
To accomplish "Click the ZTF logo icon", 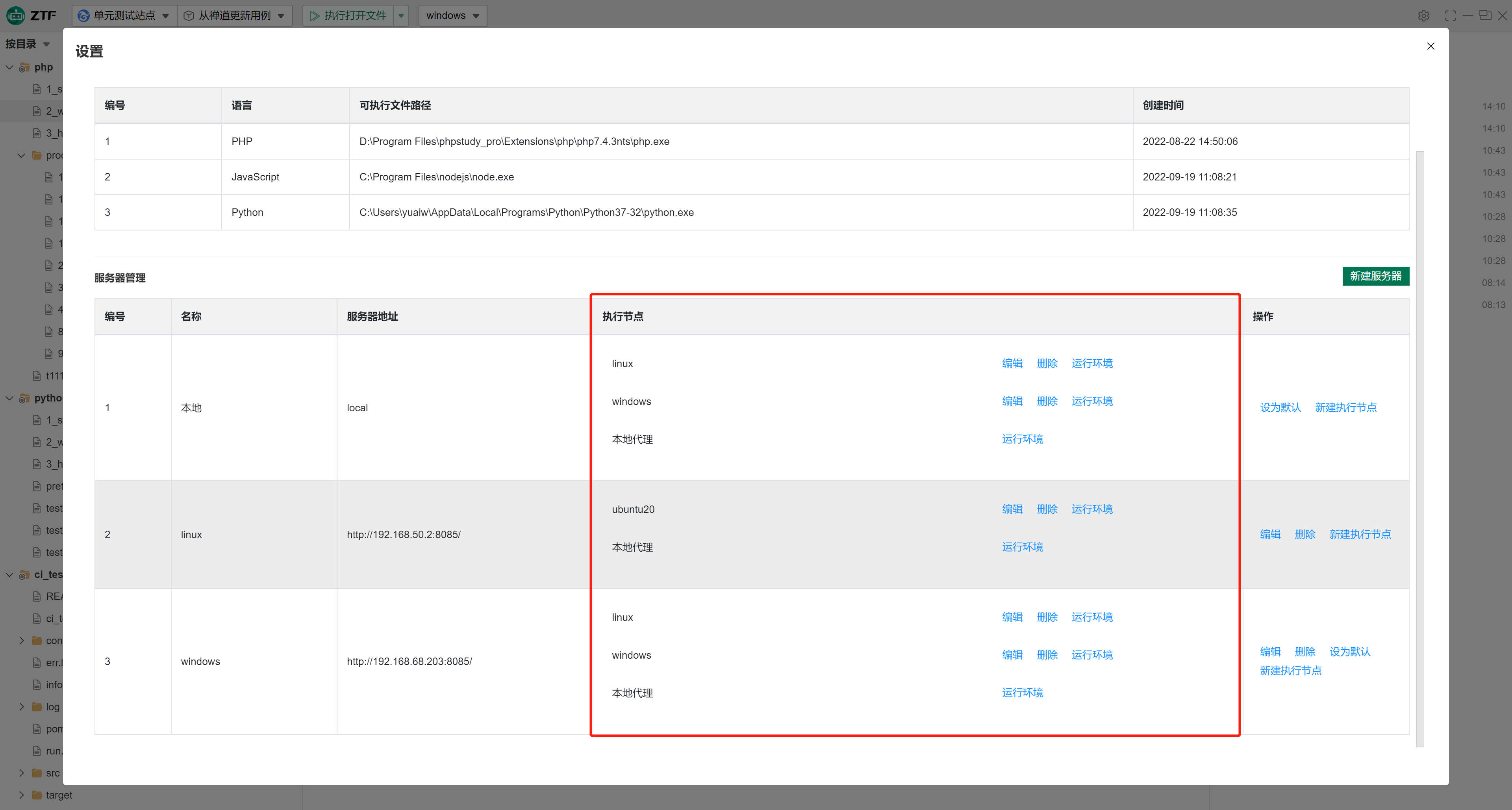I will [16, 15].
